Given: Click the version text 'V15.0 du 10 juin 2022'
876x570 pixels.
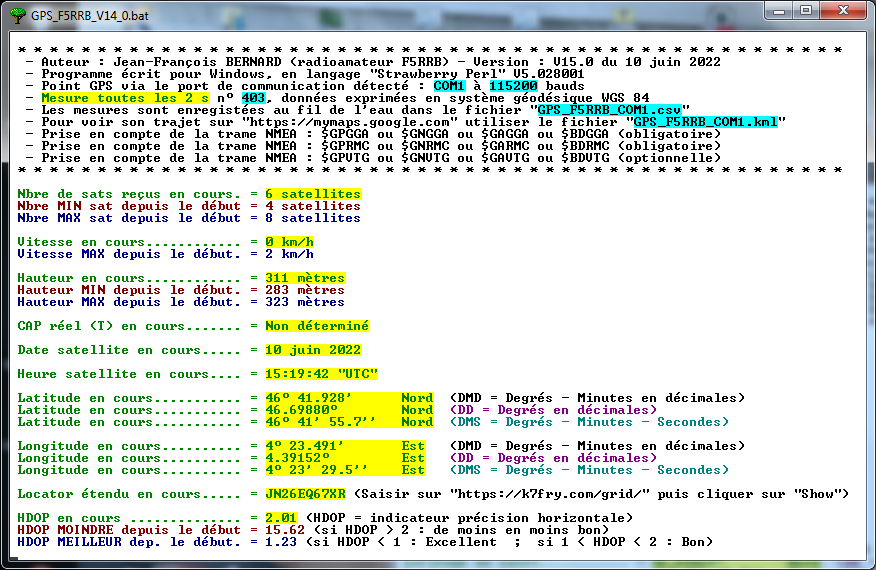Looking at the screenshot, I should [x=637, y=62].
